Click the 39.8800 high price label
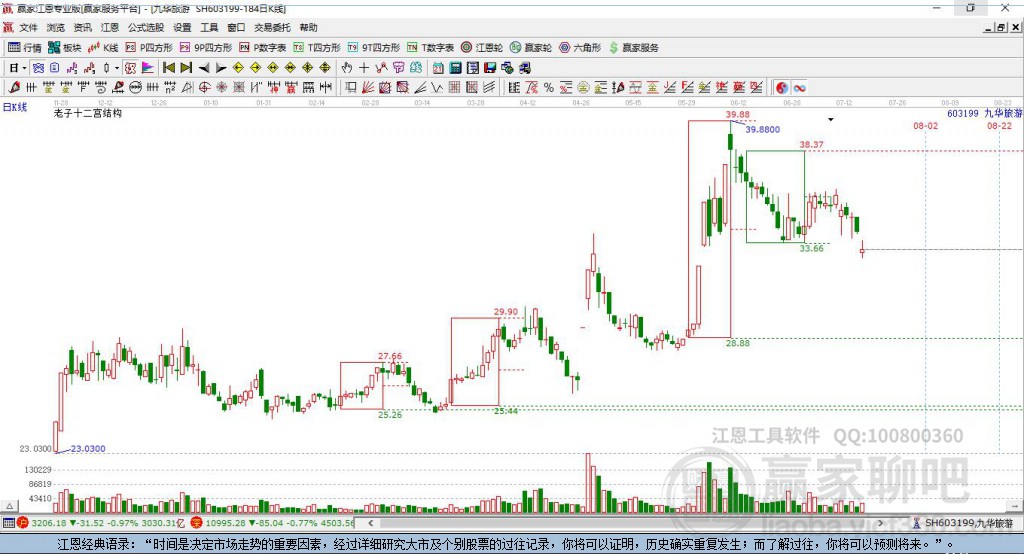Screen dimensions: 1024x554 pyautogui.click(x=762, y=129)
